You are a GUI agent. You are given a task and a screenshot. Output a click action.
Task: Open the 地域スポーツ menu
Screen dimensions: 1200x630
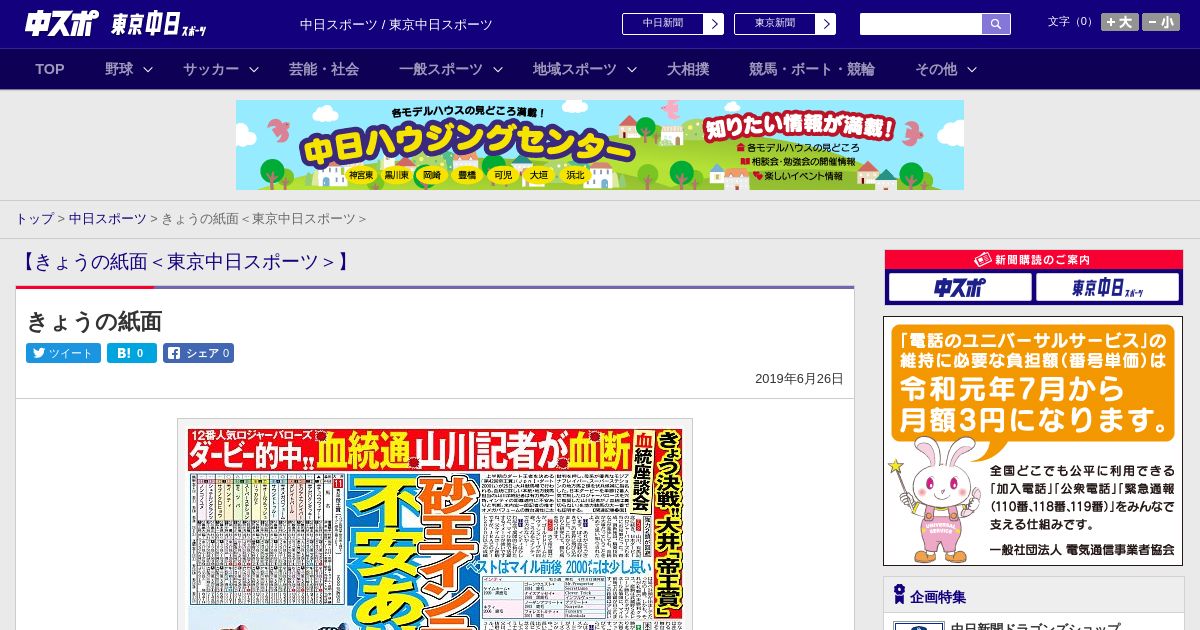[x=575, y=69]
